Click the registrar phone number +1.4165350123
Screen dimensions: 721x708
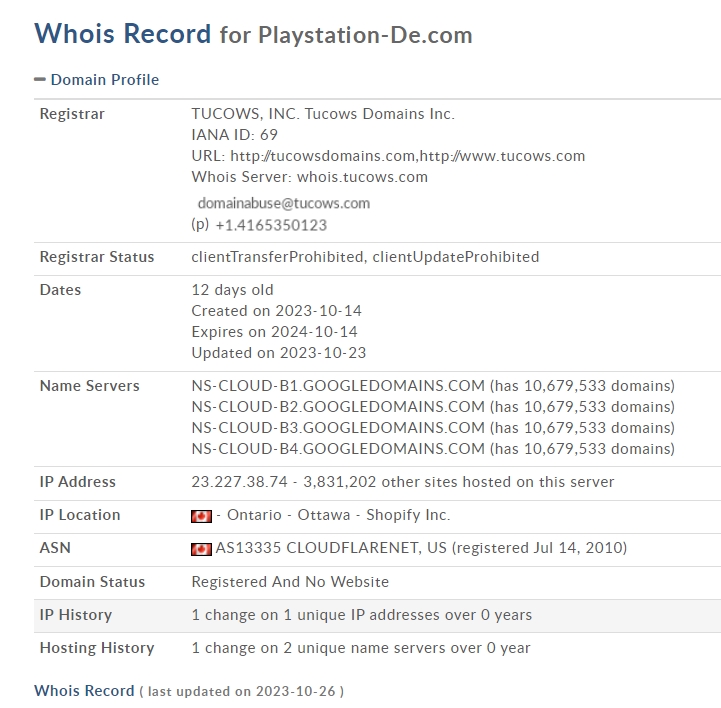(271, 225)
